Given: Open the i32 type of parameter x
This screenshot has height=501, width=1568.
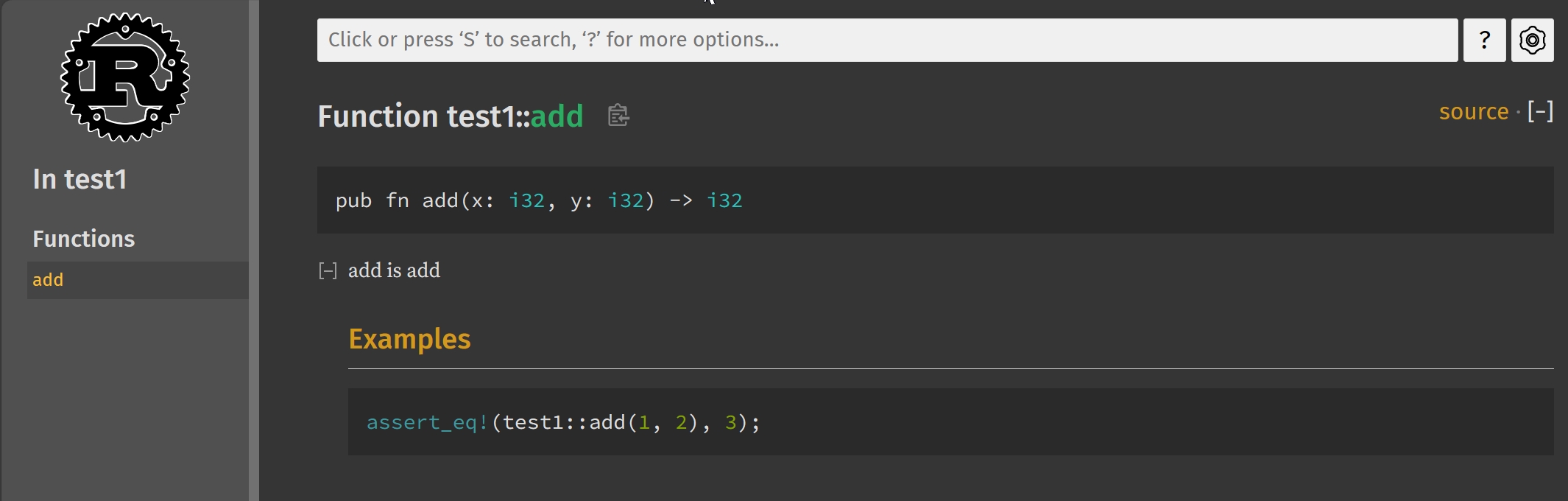Looking at the screenshot, I should click(526, 200).
